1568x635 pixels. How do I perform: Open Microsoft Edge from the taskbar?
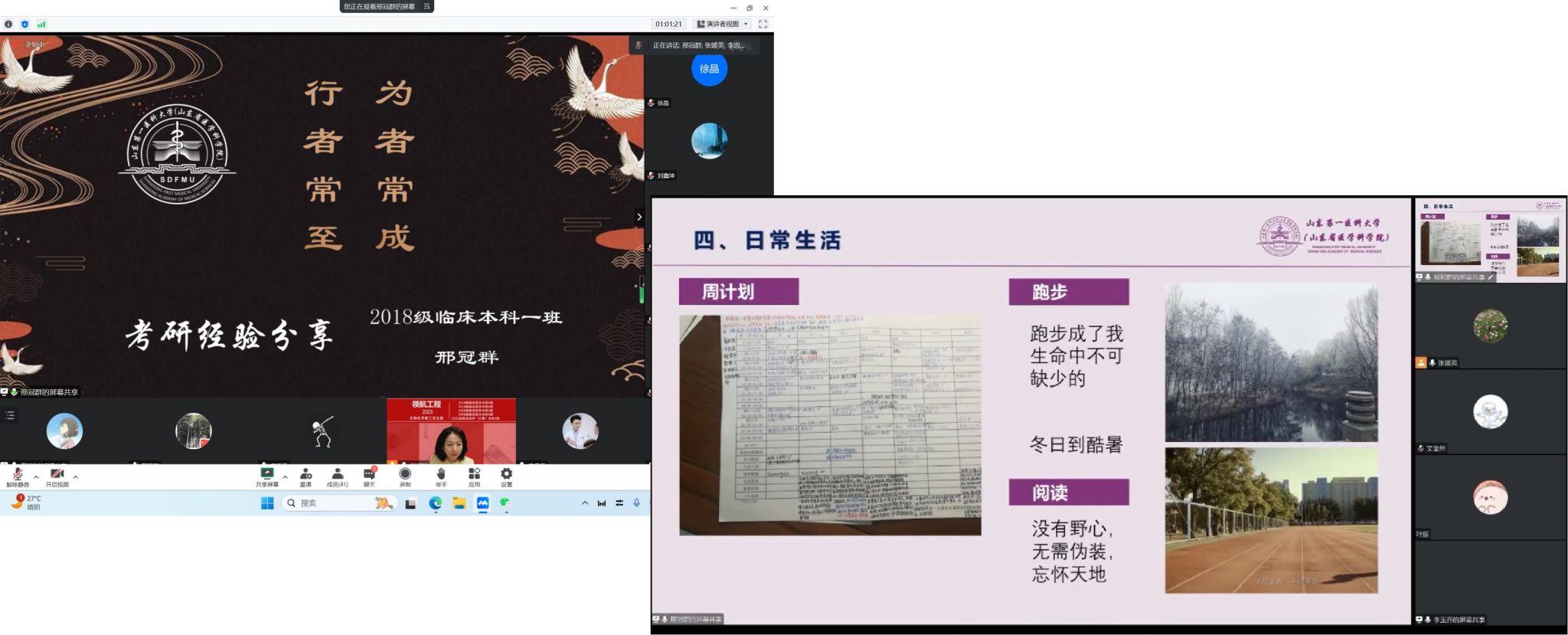pyautogui.click(x=435, y=503)
